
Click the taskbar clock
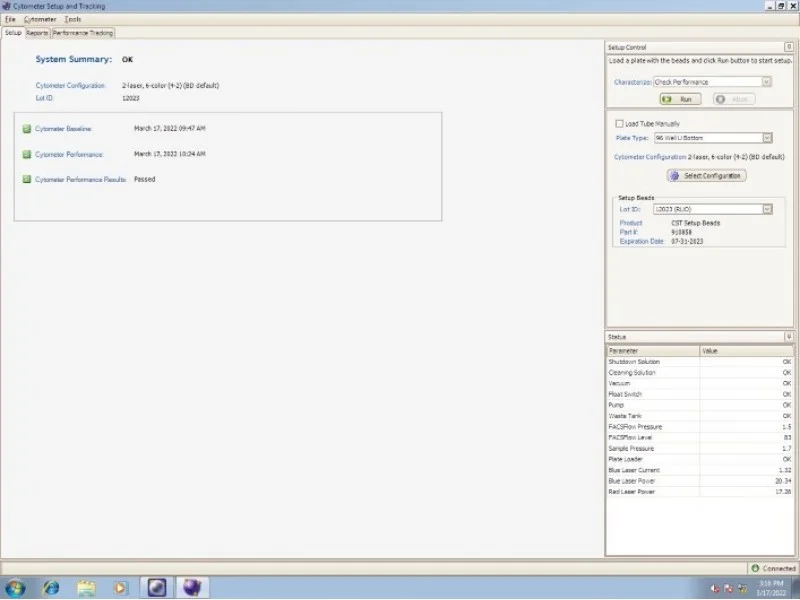[770, 588]
